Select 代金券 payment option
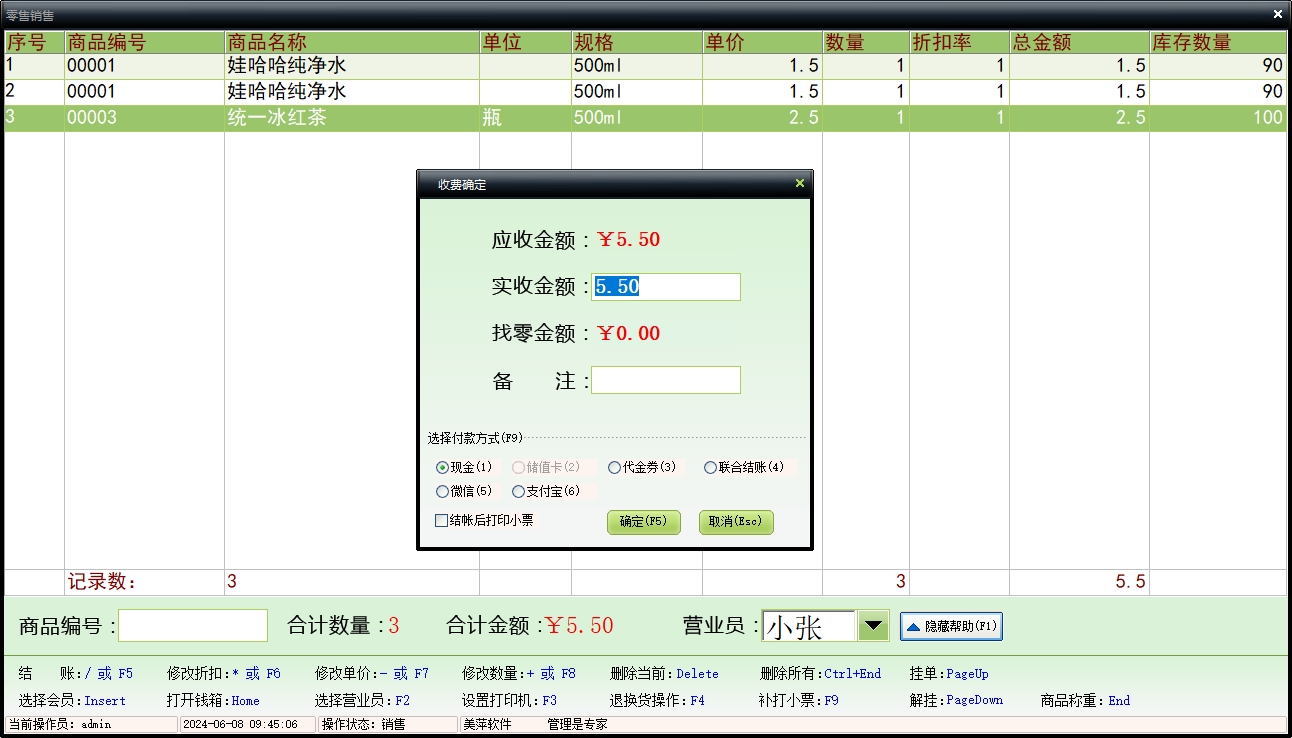Image resolution: width=1292 pixels, height=738 pixels. 615,467
